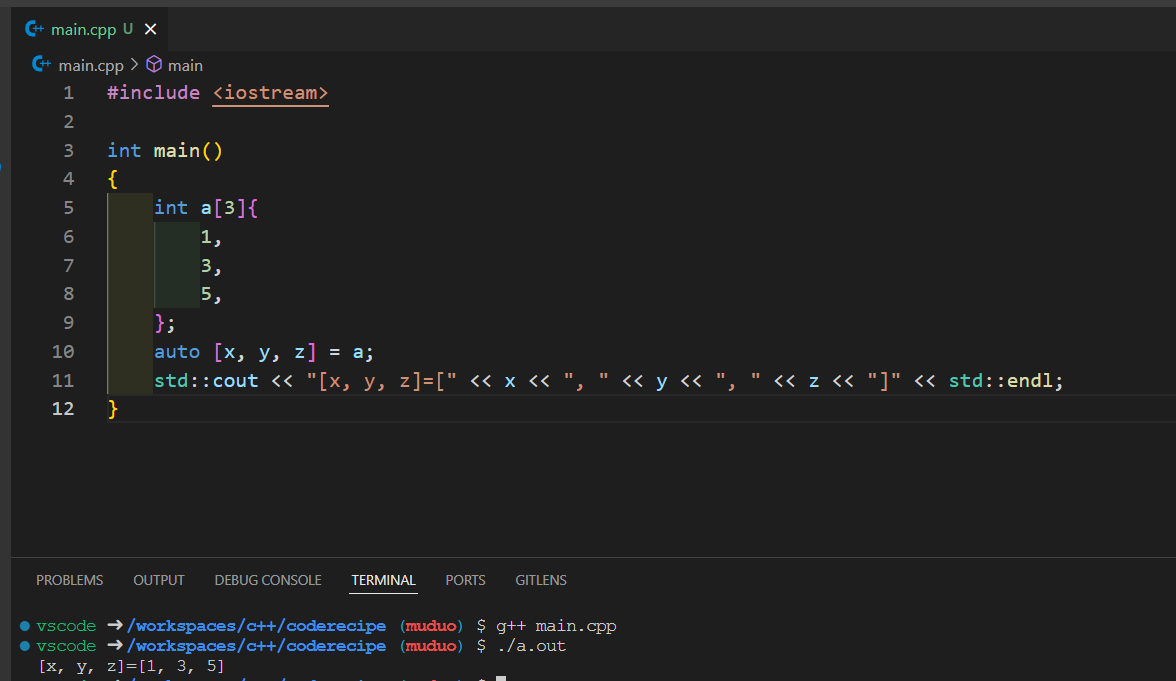Click main.cpp in the breadcrumb path
Viewport: 1176px width, 681px height.
[x=91, y=65]
